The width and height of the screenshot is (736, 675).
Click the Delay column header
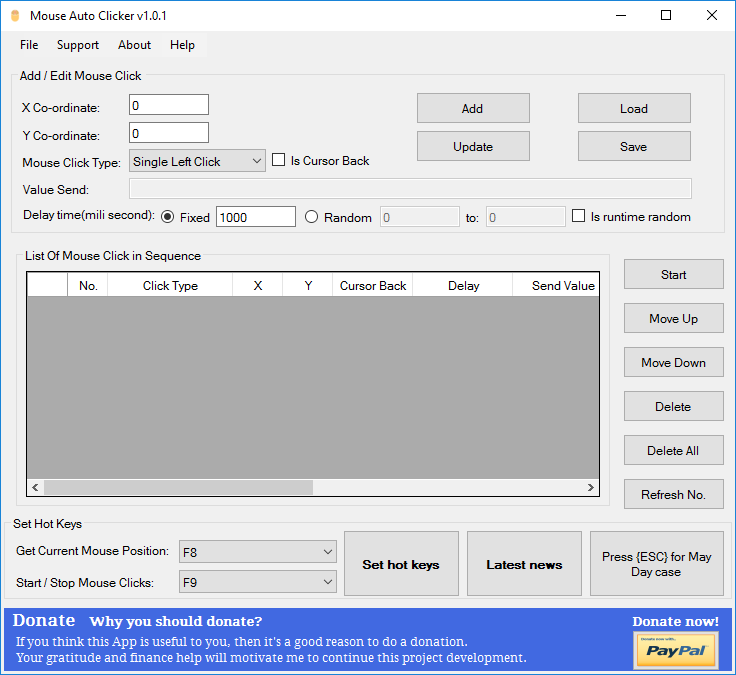click(463, 285)
